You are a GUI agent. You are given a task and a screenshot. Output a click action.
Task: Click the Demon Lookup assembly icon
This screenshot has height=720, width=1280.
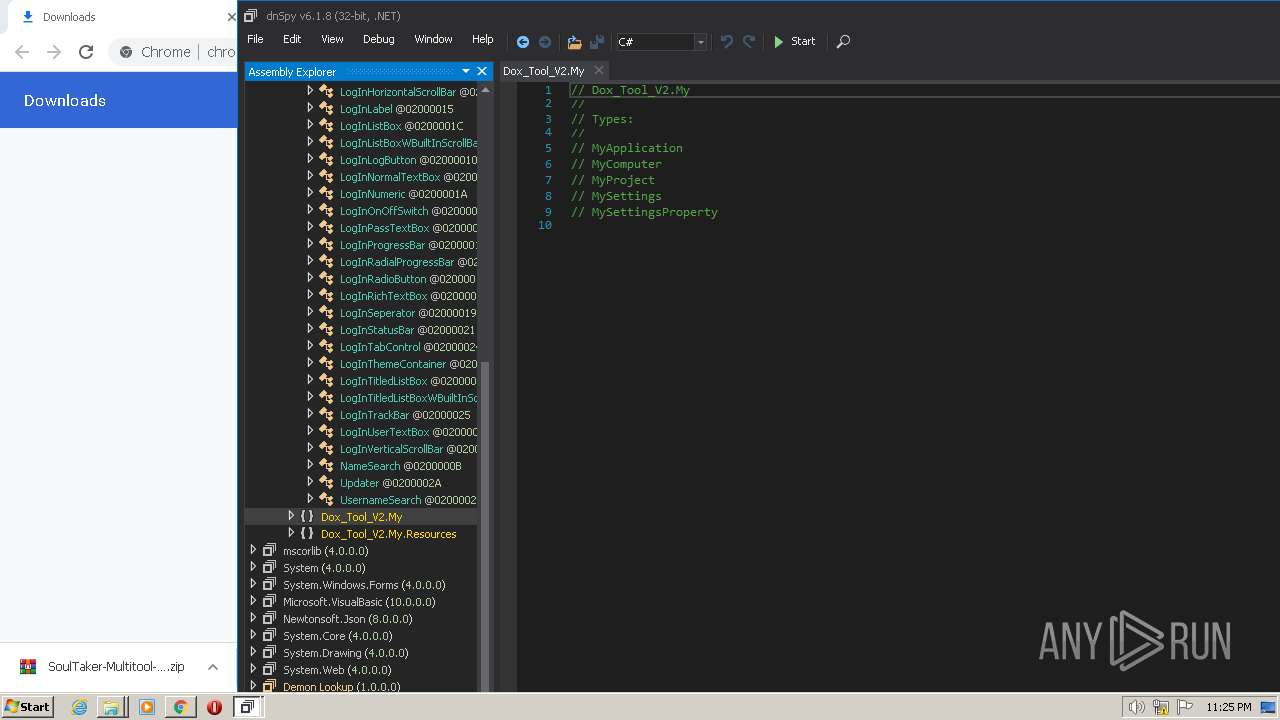click(269, 687)
